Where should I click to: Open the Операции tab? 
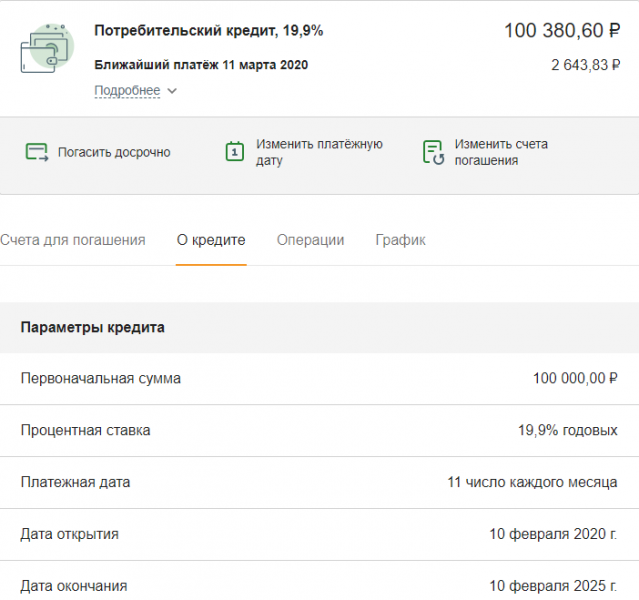click(311, 240)
